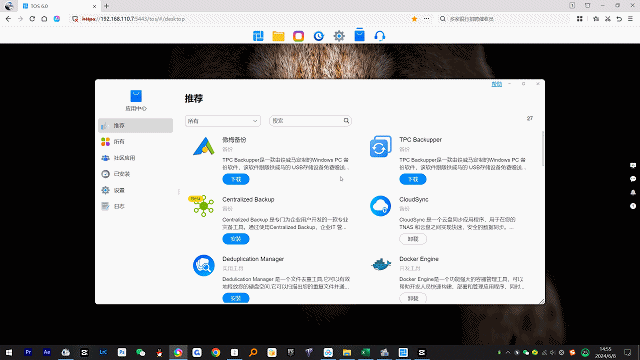Viewport: 640px width, 360px height.
Task: Download TPC Backupper
Action: coord(413,179)
